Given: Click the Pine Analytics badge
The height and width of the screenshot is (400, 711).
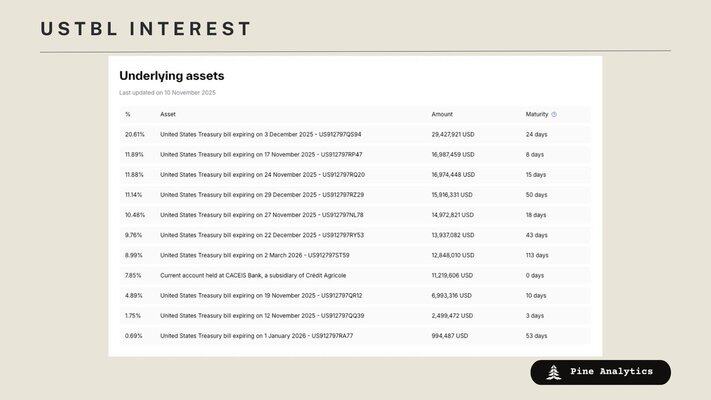Looking at the screenshot, I should coord(600,372).
